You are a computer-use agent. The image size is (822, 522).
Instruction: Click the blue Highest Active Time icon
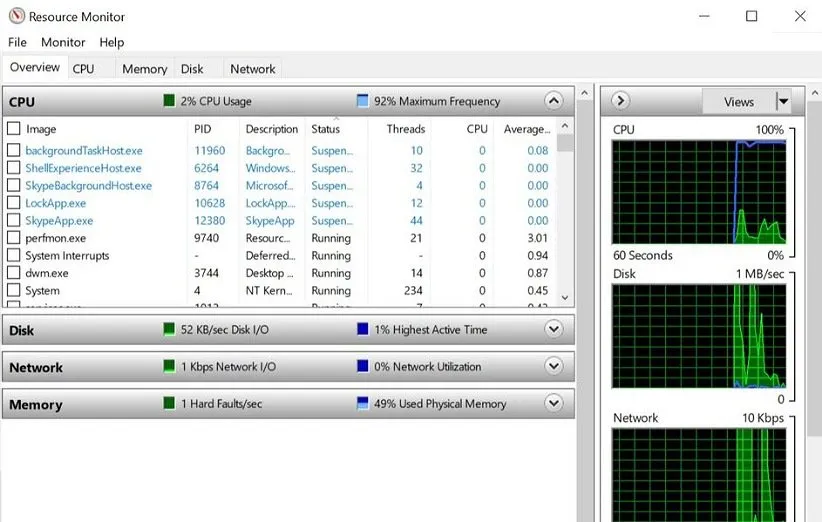363,329
